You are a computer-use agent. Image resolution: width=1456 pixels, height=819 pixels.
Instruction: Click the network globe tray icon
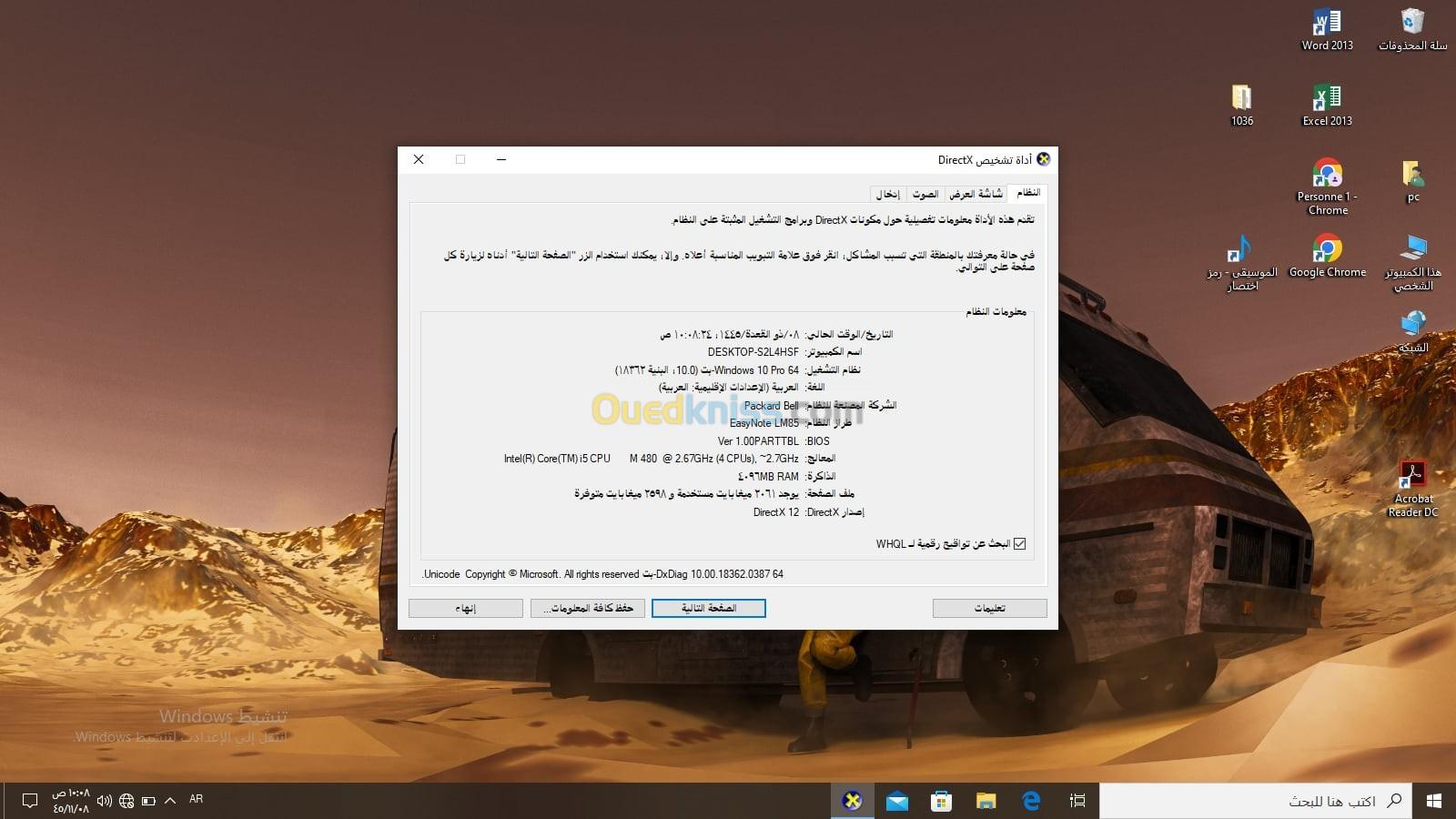(x=126, y=801)
